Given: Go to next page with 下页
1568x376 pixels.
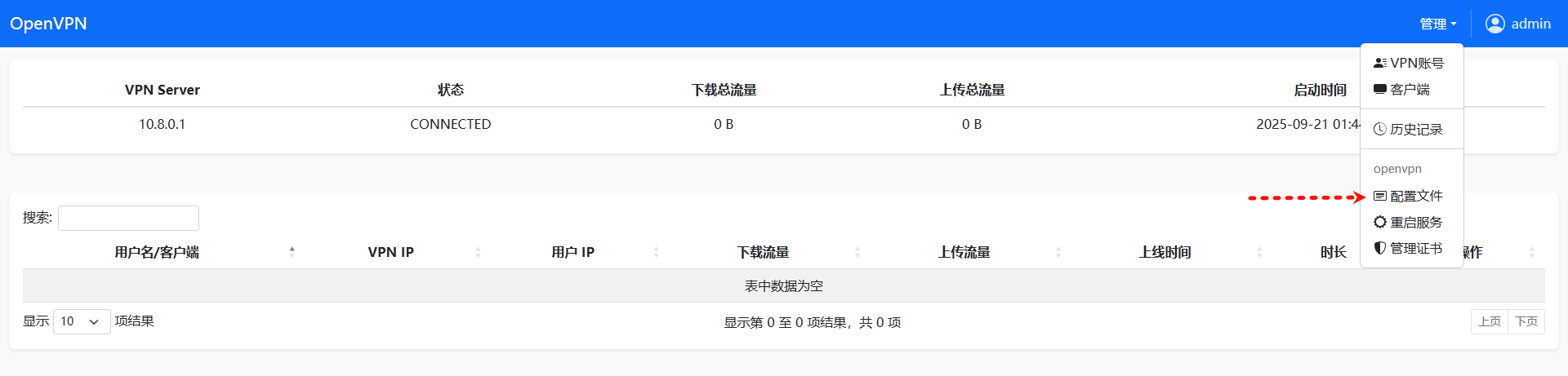Looking at the screenshot, I should tap(1526, 322).
